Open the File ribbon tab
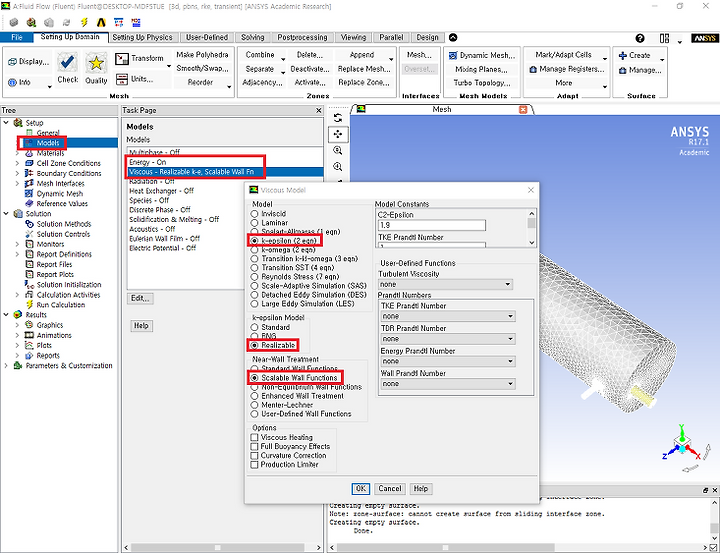The image size is (720, 553). click(x=17, y=37)
